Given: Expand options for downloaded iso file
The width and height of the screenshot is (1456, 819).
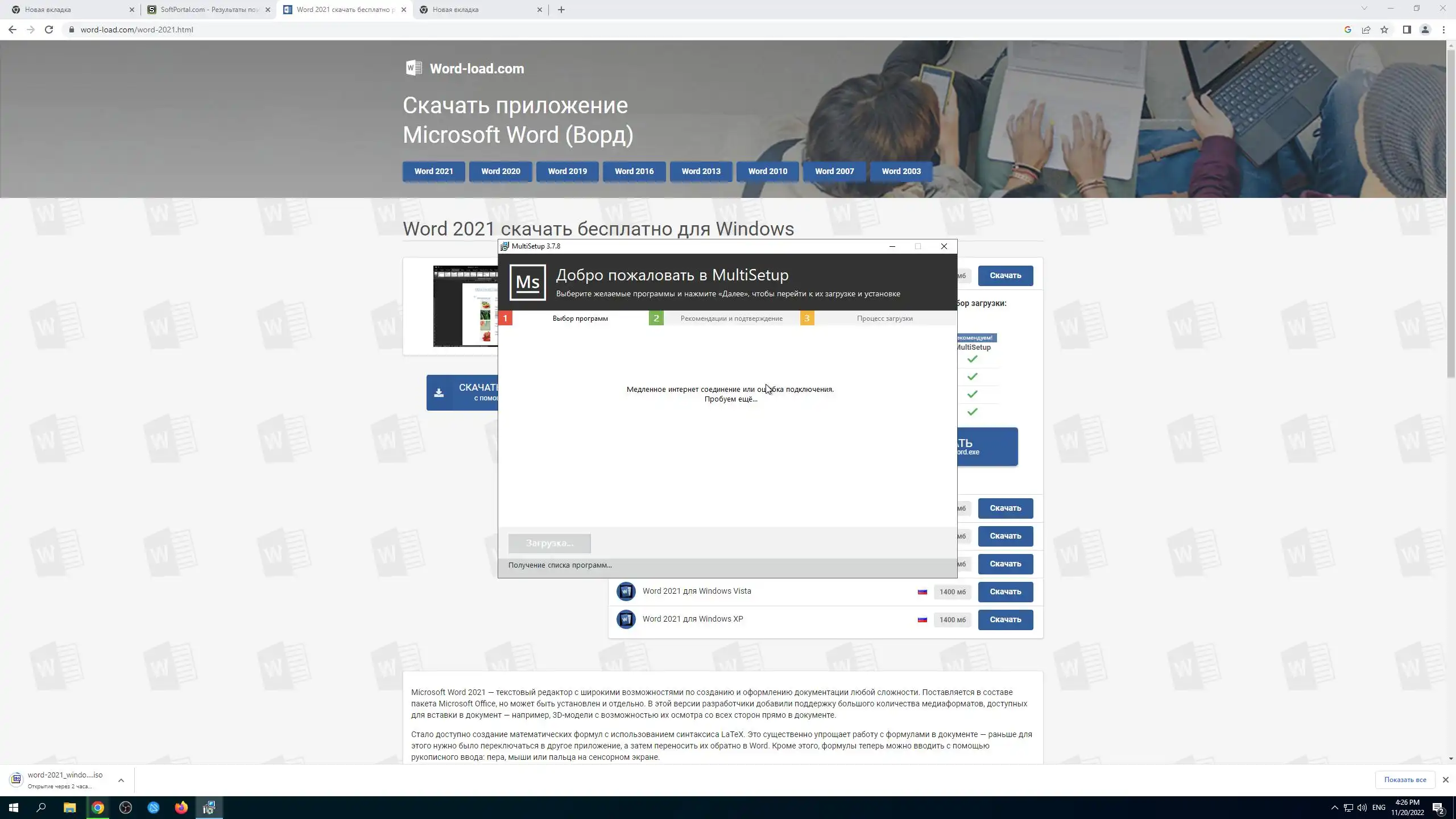Looking at the screenshot, I should tap(121, 780).
